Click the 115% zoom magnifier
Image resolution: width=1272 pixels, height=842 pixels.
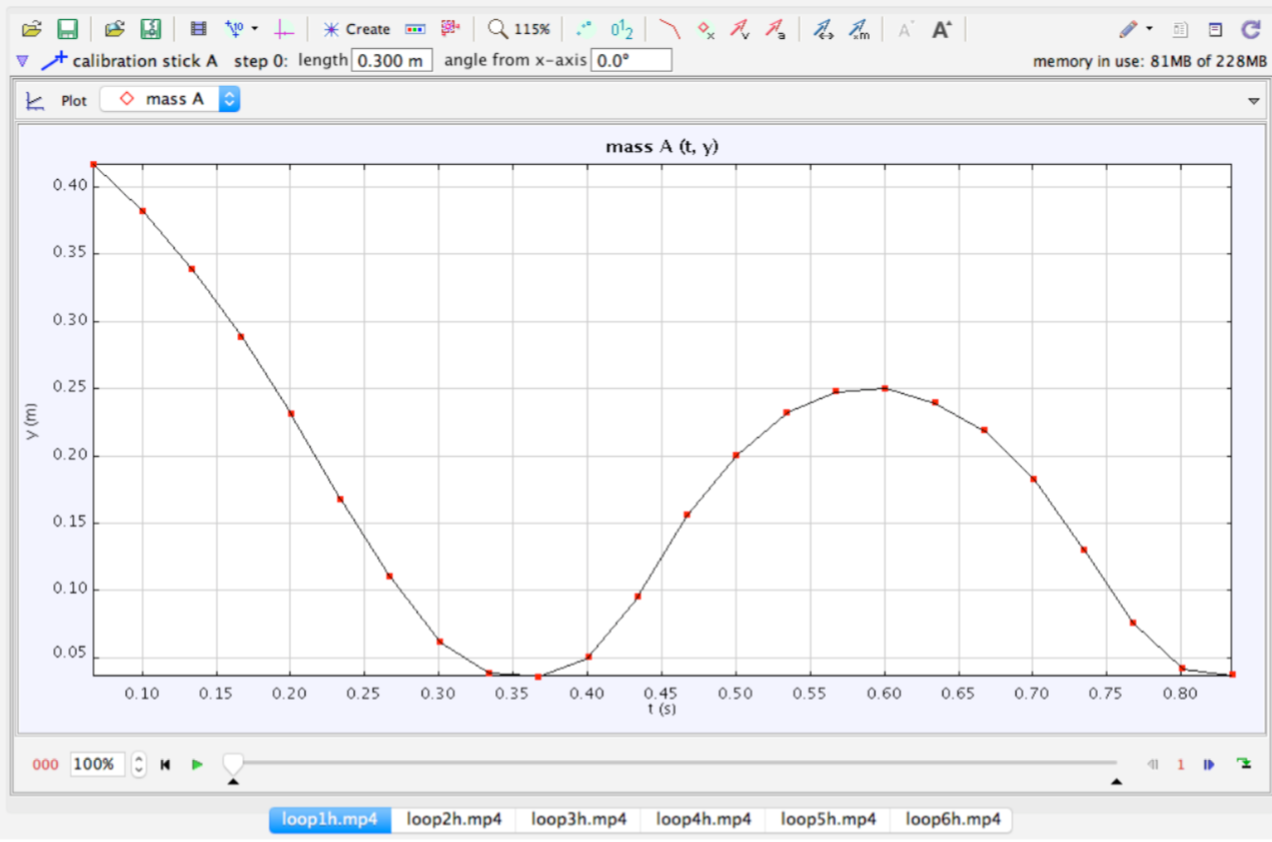tap(519, 29)
